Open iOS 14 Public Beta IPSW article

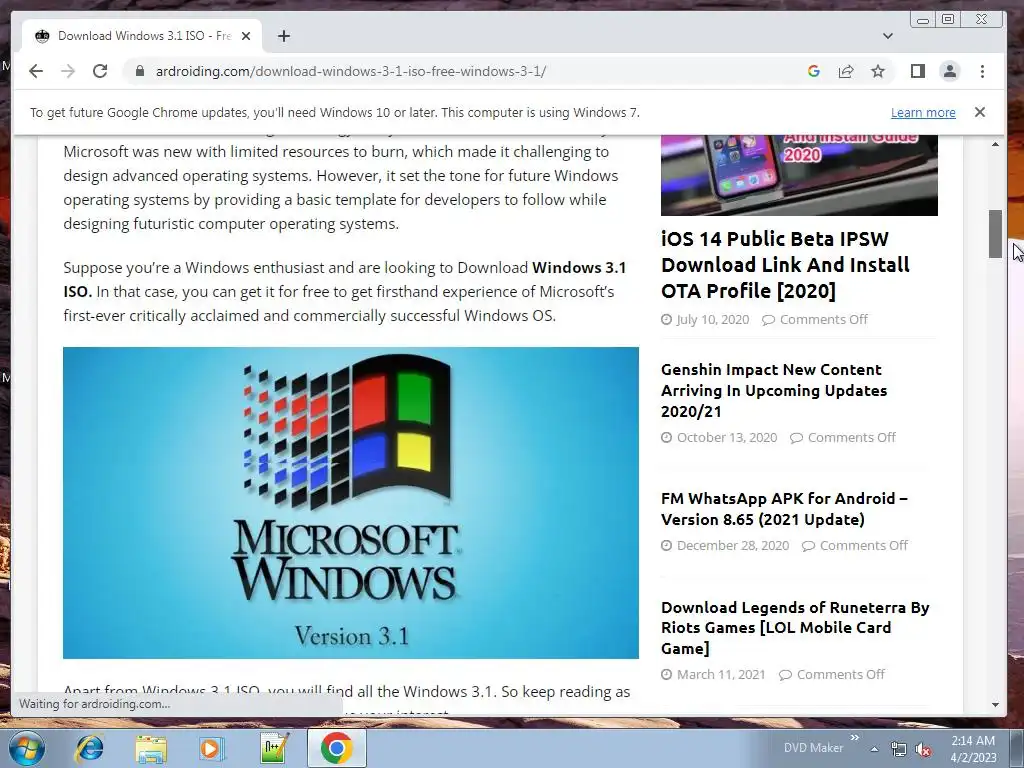(785, 264)
